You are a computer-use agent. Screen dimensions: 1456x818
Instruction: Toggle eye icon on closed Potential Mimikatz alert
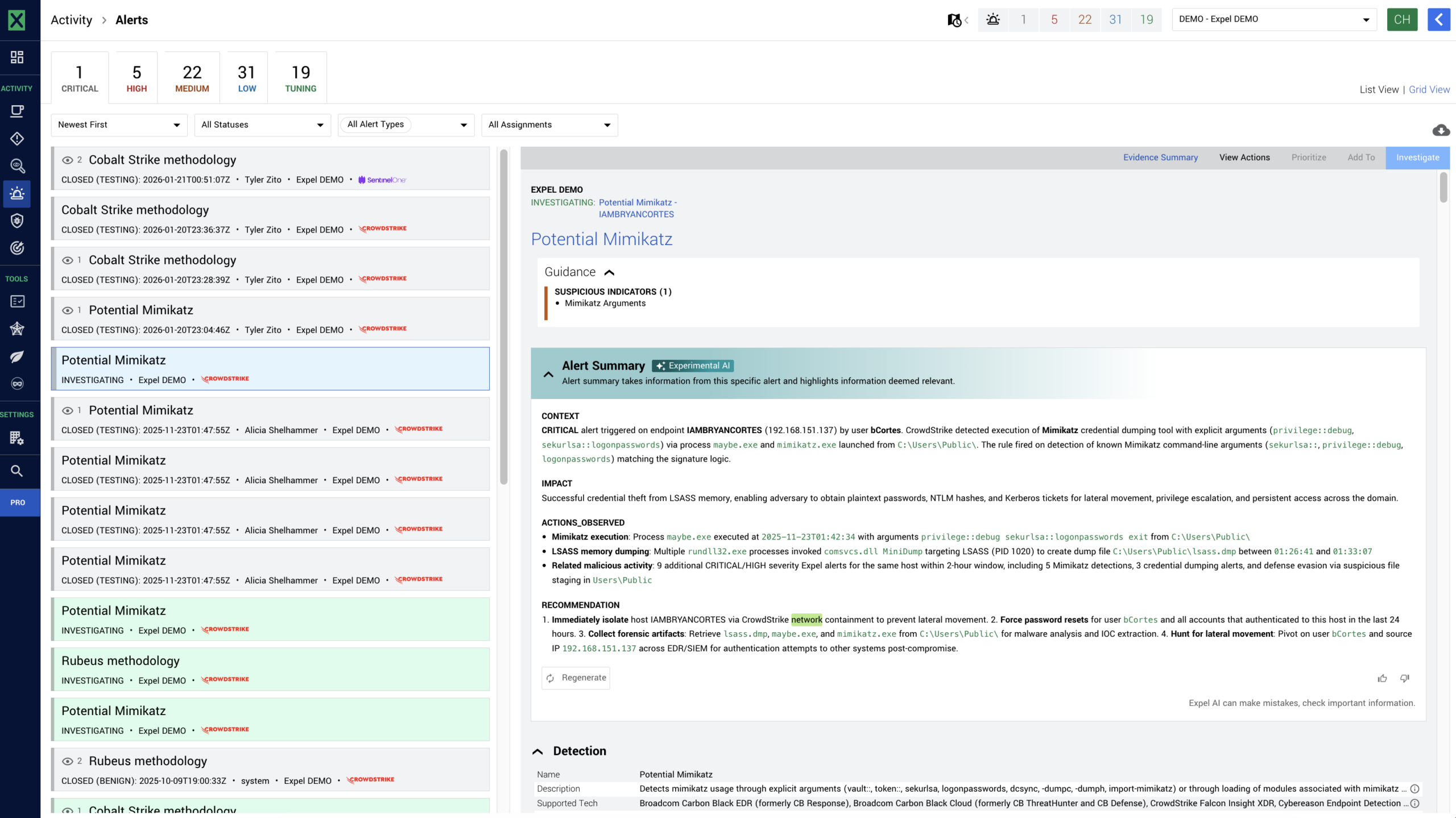68,310
